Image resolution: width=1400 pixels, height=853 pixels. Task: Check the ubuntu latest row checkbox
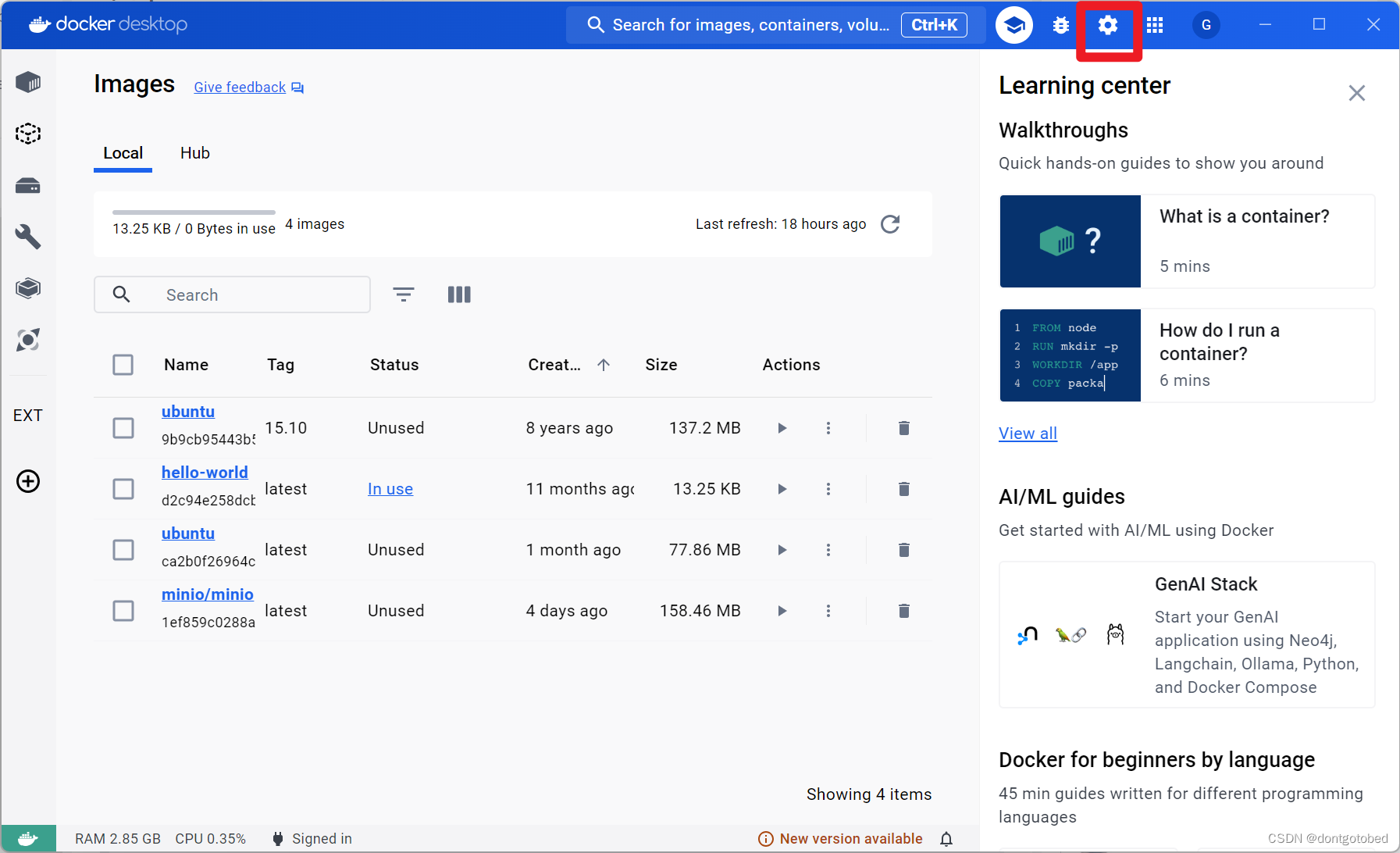point(123,550)
